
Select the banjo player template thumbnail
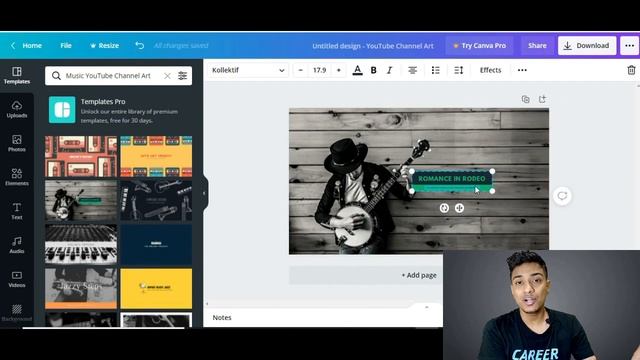pyautogui.click(x=81, y=200)
